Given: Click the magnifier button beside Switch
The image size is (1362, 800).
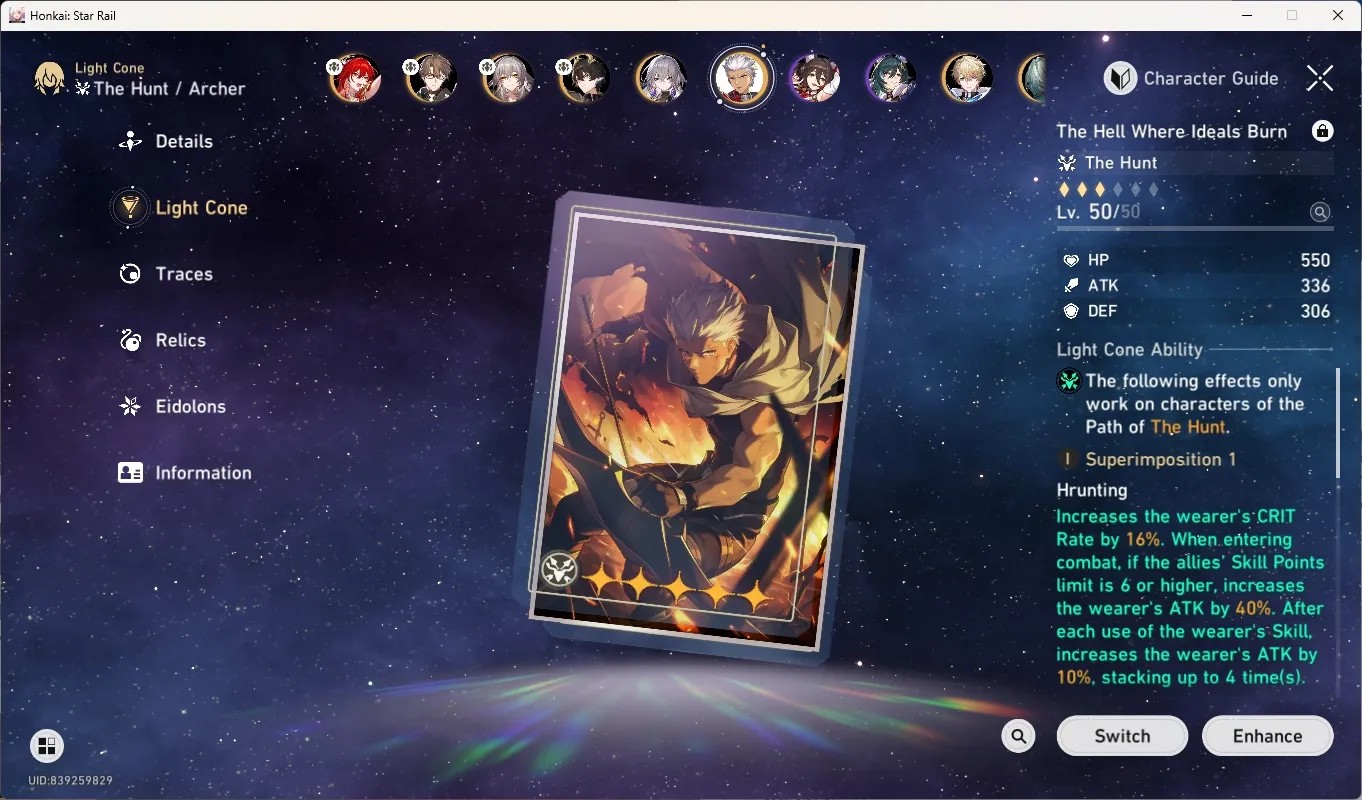Looking at the screenshot, I should 1018,736.
